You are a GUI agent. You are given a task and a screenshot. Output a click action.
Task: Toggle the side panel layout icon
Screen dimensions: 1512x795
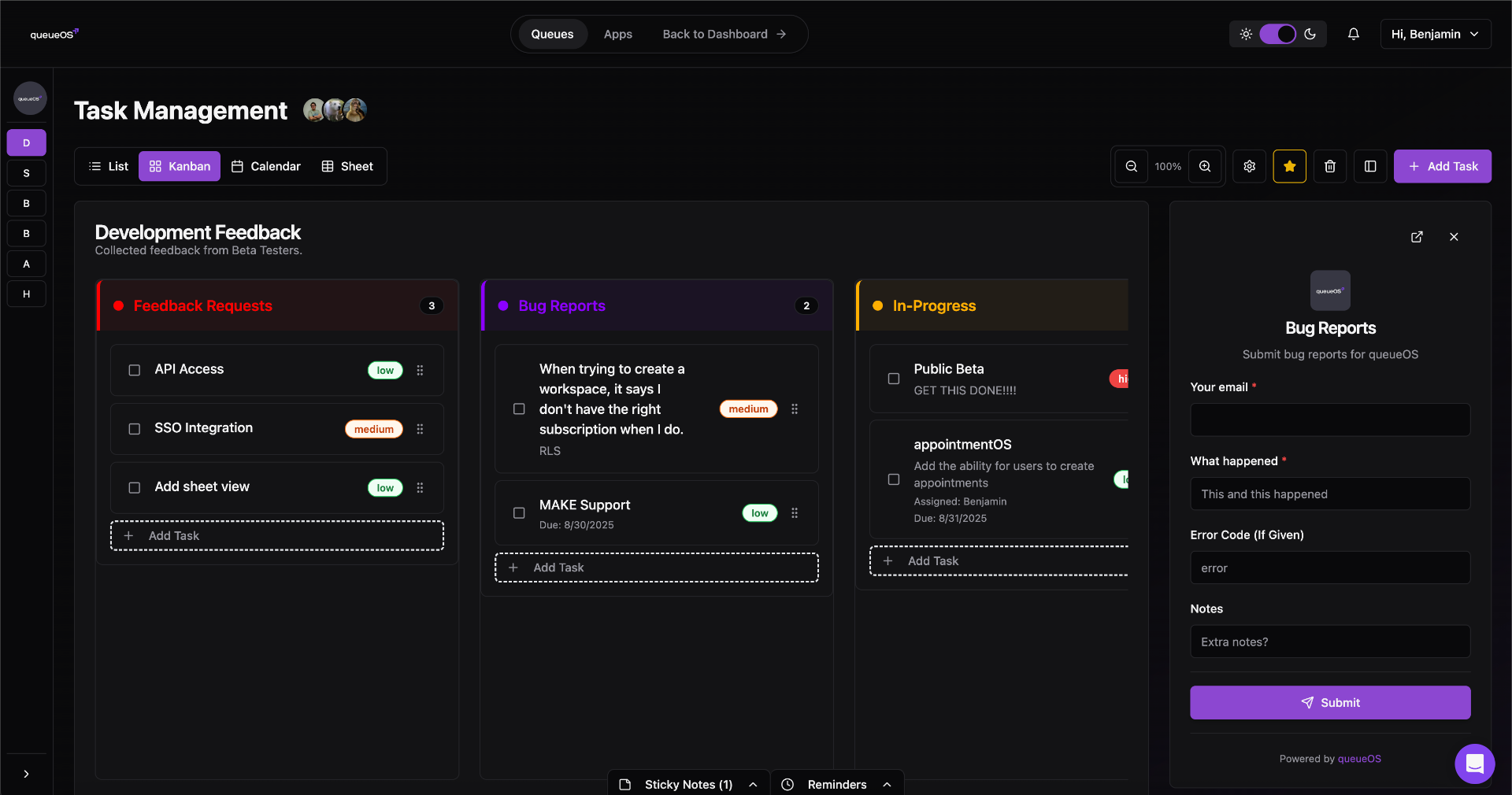(1370, 166)
